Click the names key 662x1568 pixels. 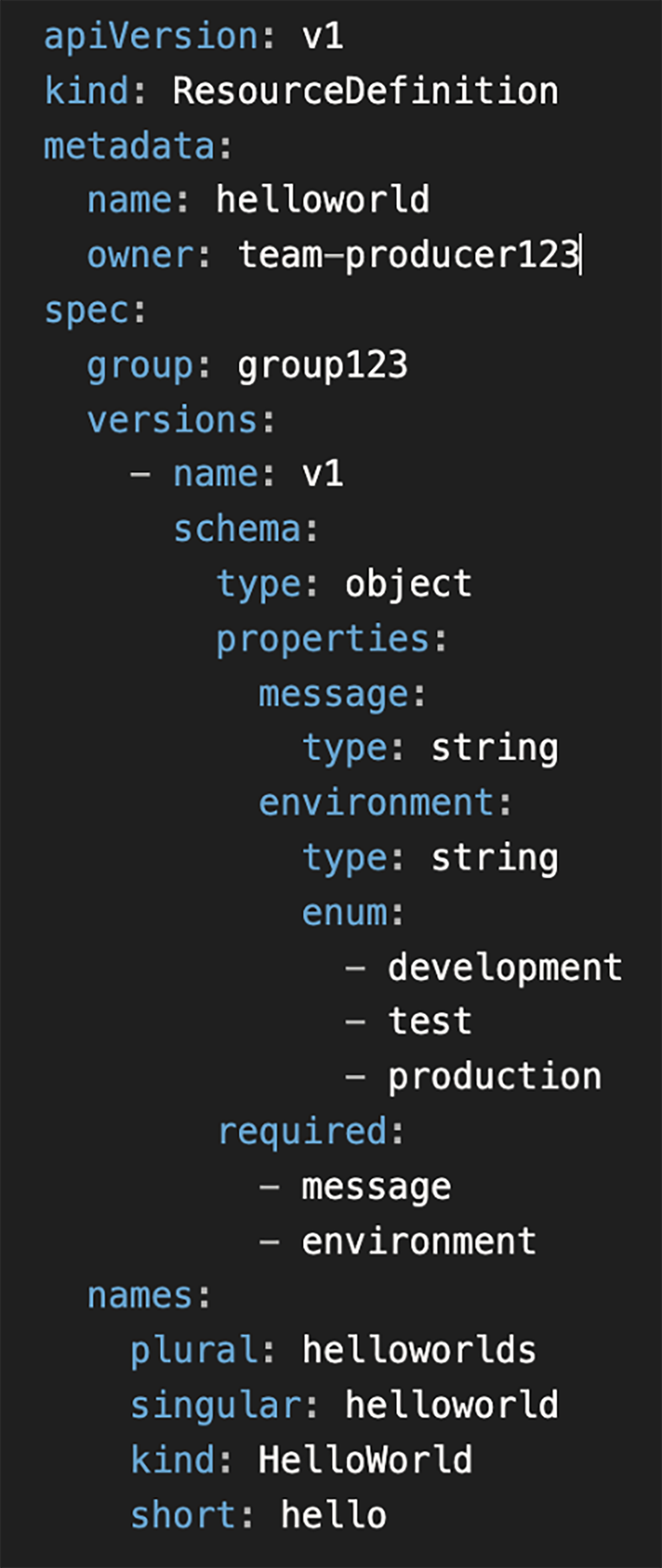[140, 1295]
